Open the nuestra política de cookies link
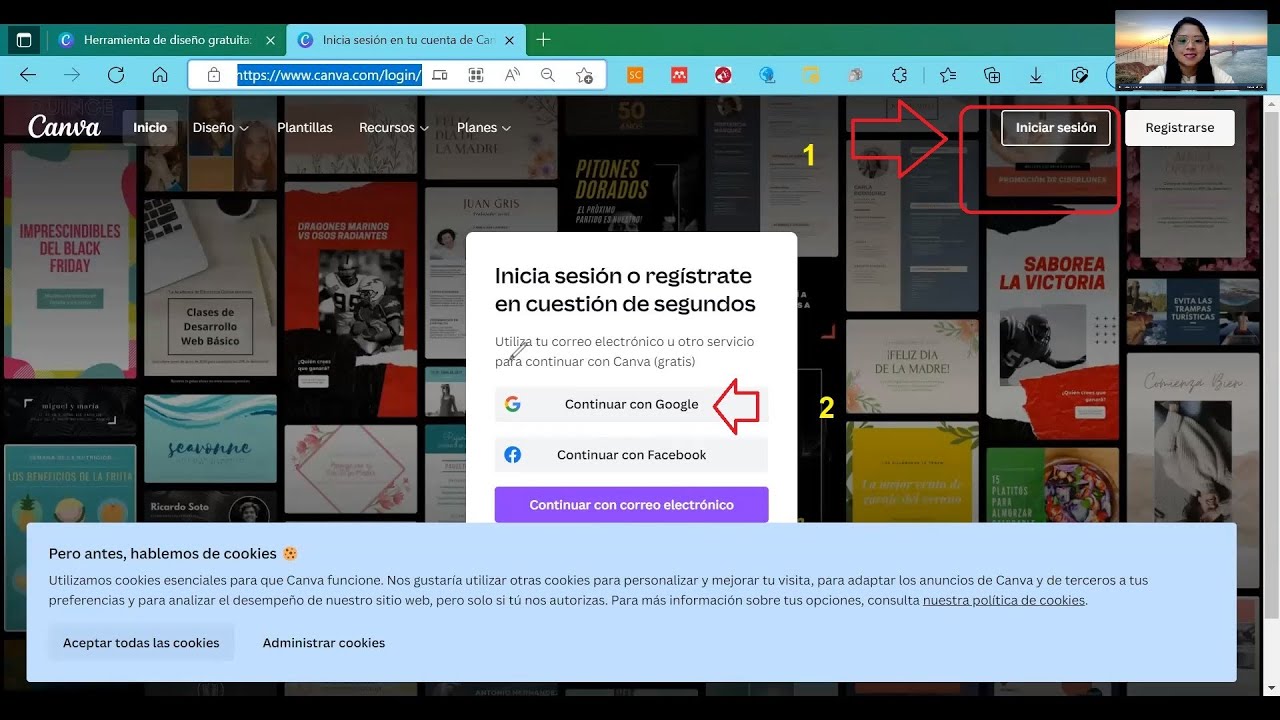This screenshot has width=1280, height=720. pyautogui.click(x=1004, y=601)
